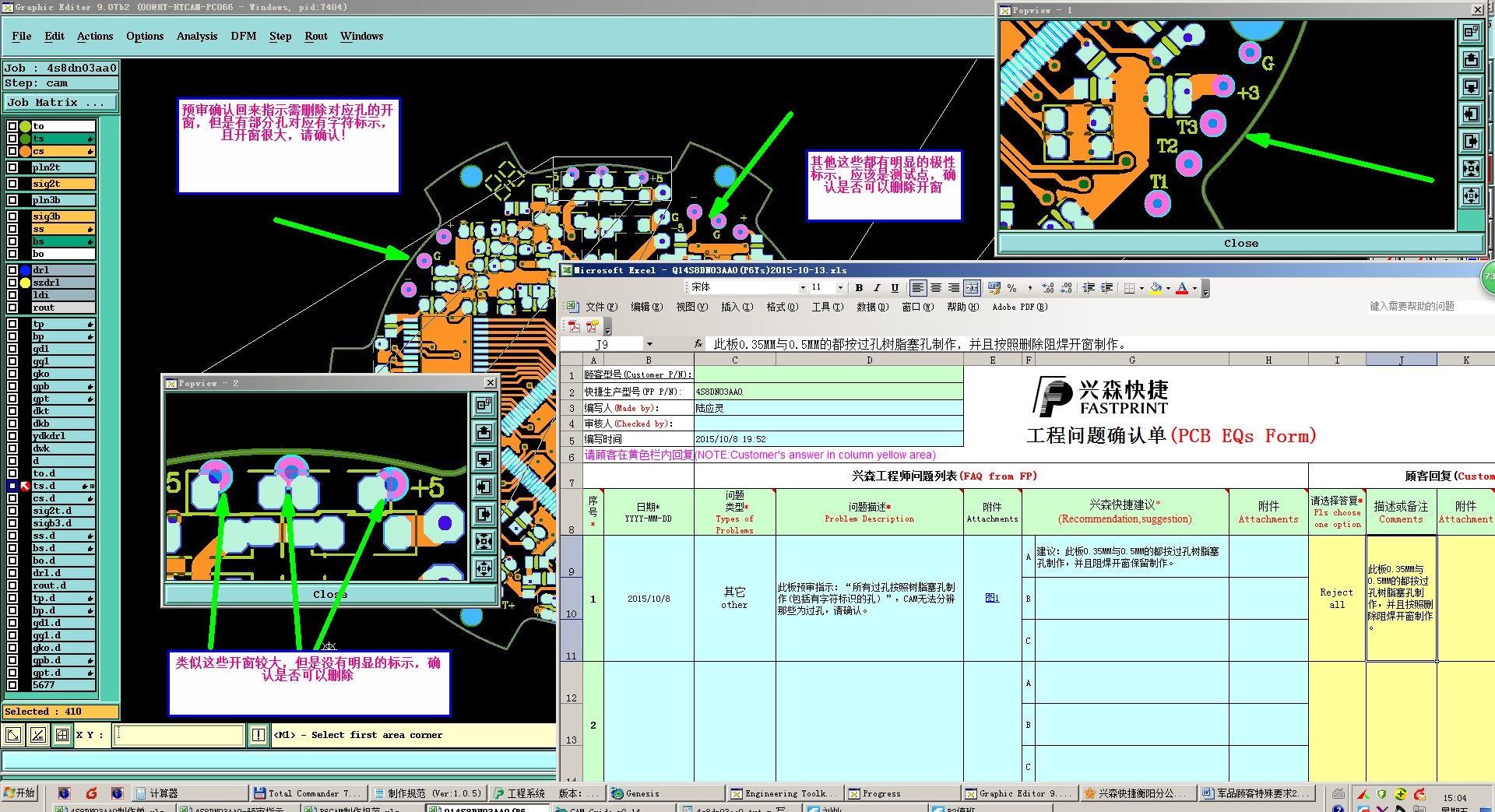Open the DFM menu

click(244, 36)
